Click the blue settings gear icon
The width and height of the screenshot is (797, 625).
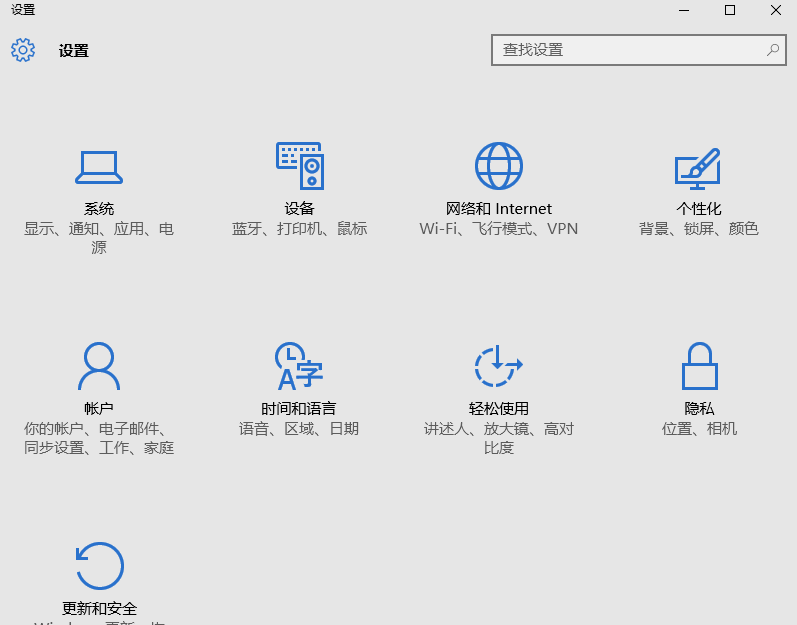(x=23, y=50)
